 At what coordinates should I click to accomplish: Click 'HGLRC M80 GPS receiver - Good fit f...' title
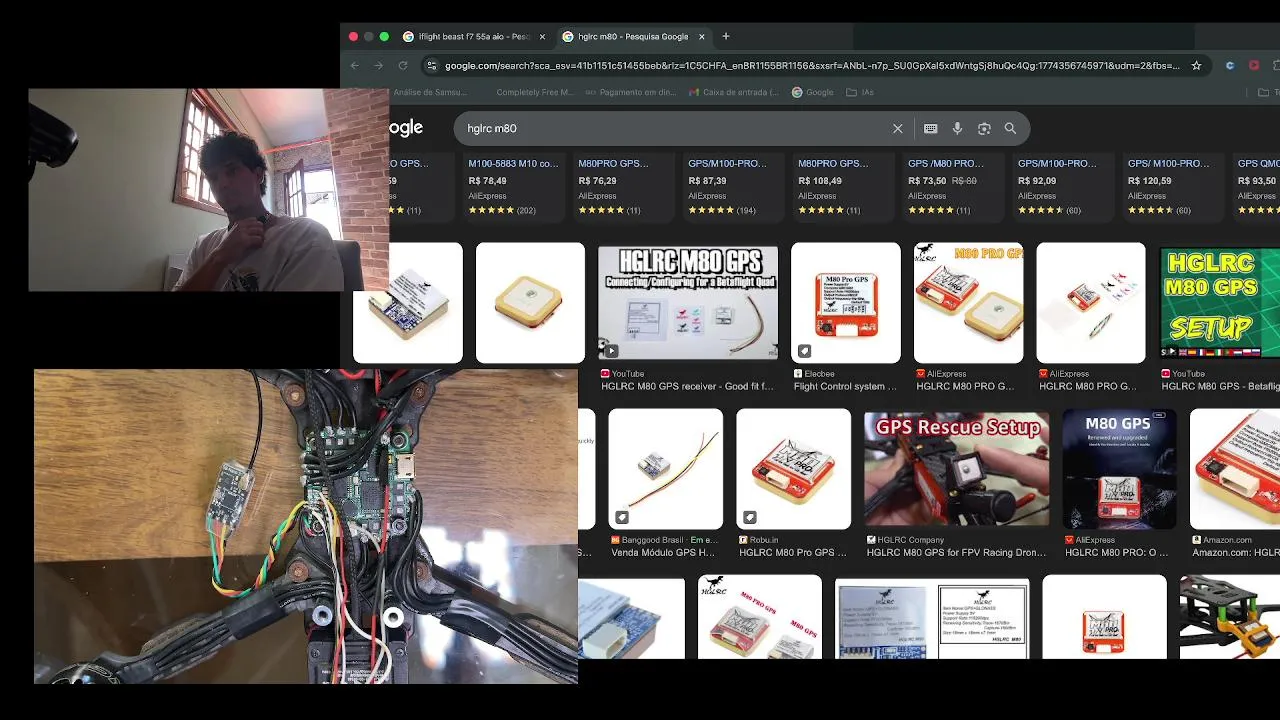(687, 386)
